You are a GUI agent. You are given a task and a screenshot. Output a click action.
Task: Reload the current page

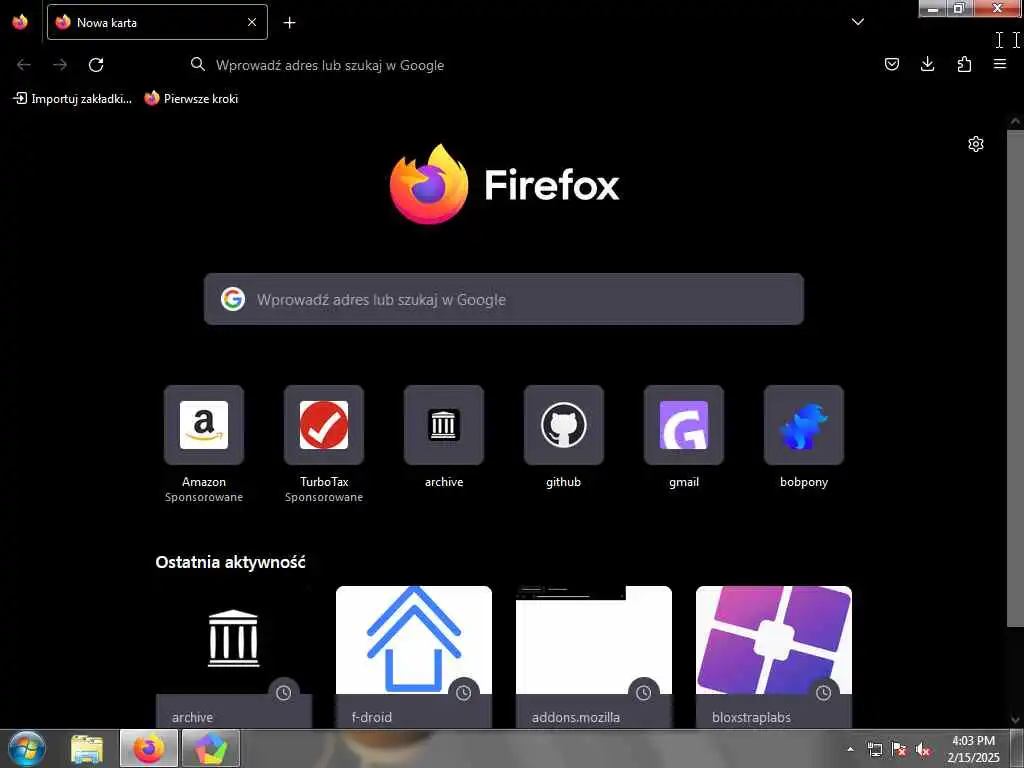tap(96, 65)
